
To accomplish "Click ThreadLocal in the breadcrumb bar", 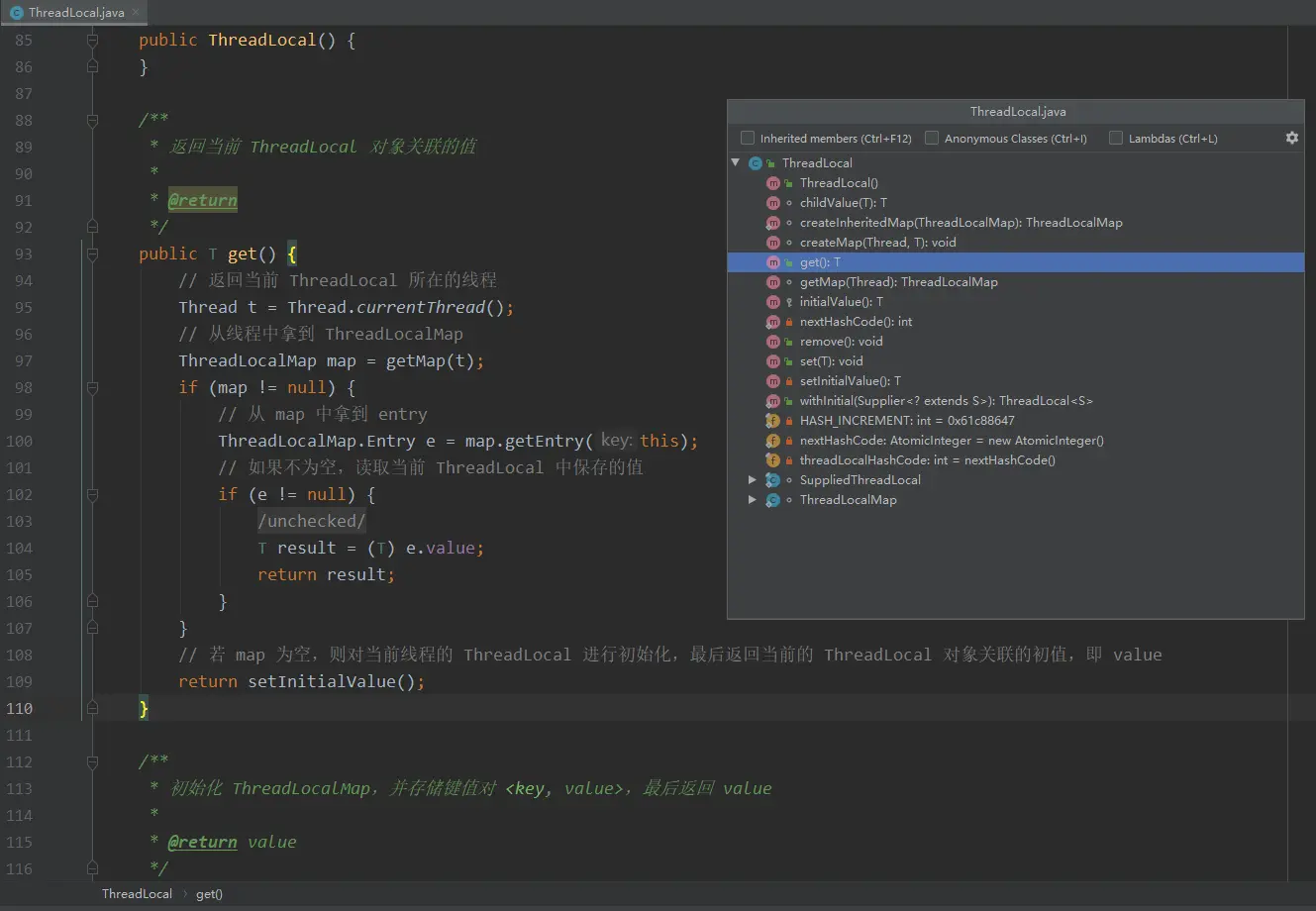I will click(137, 894).
